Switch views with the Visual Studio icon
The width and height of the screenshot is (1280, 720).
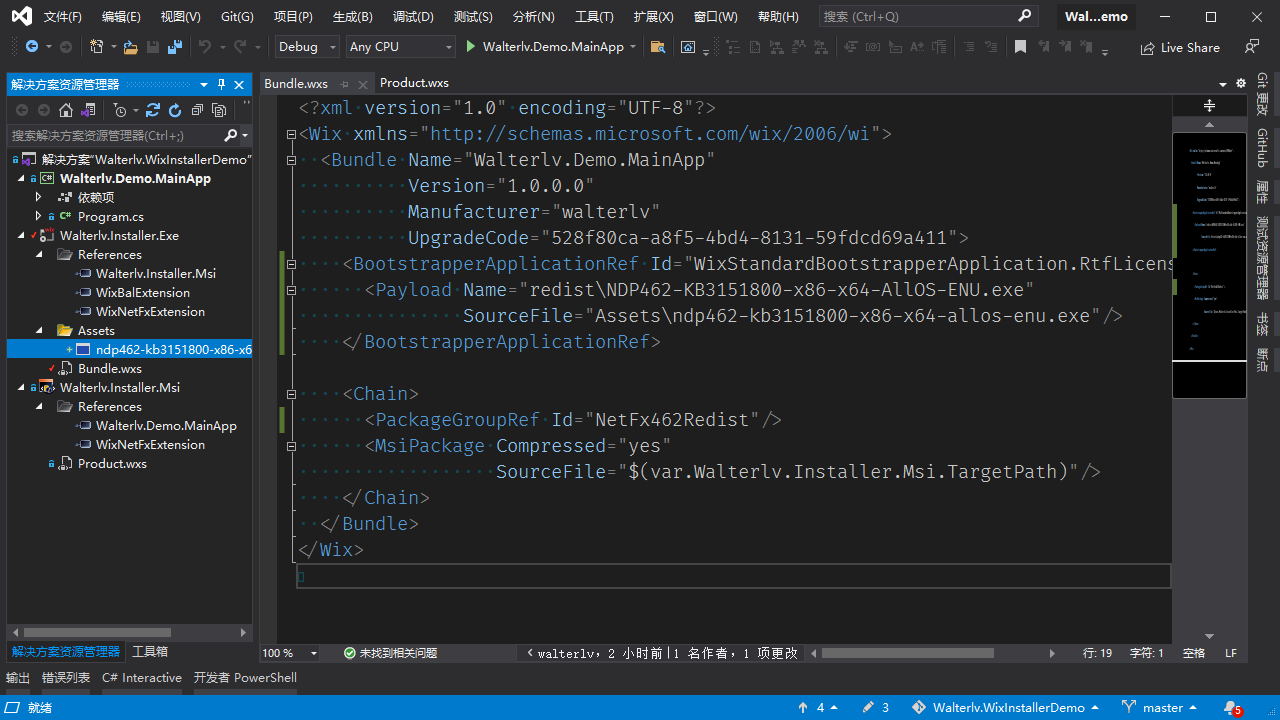(x=89, y=110)
